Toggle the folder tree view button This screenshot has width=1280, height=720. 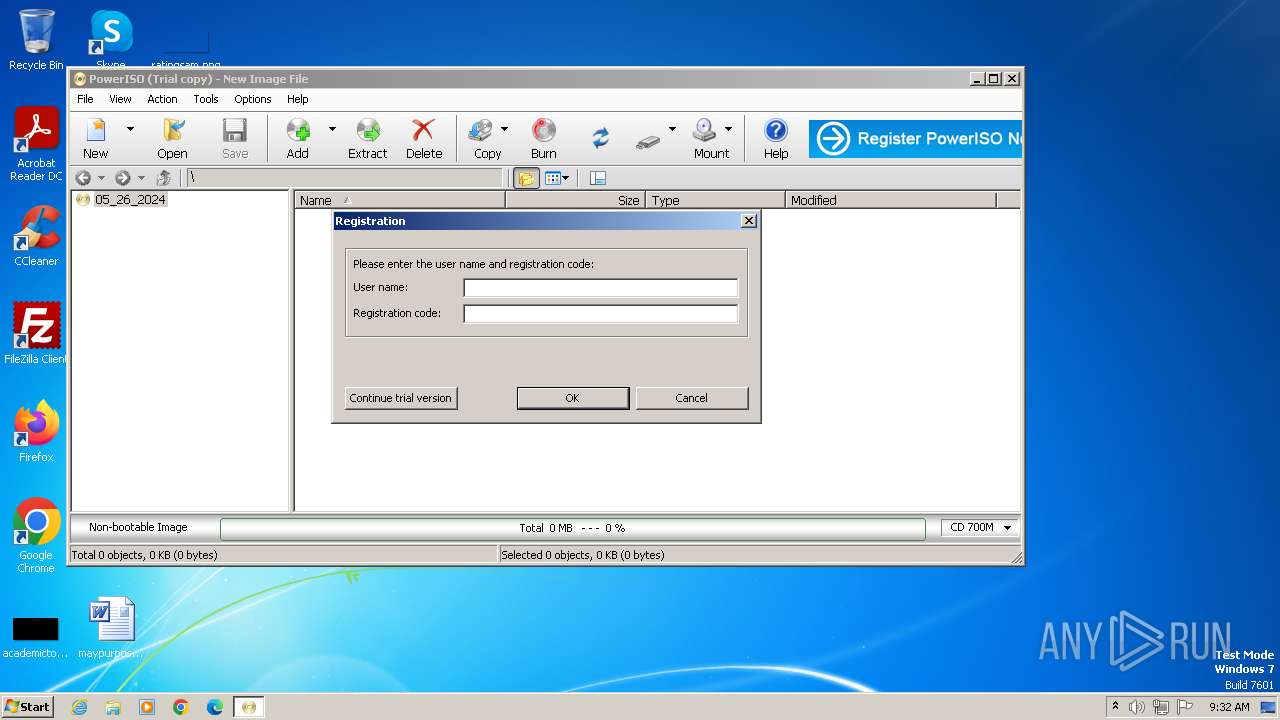coord(526,178)
